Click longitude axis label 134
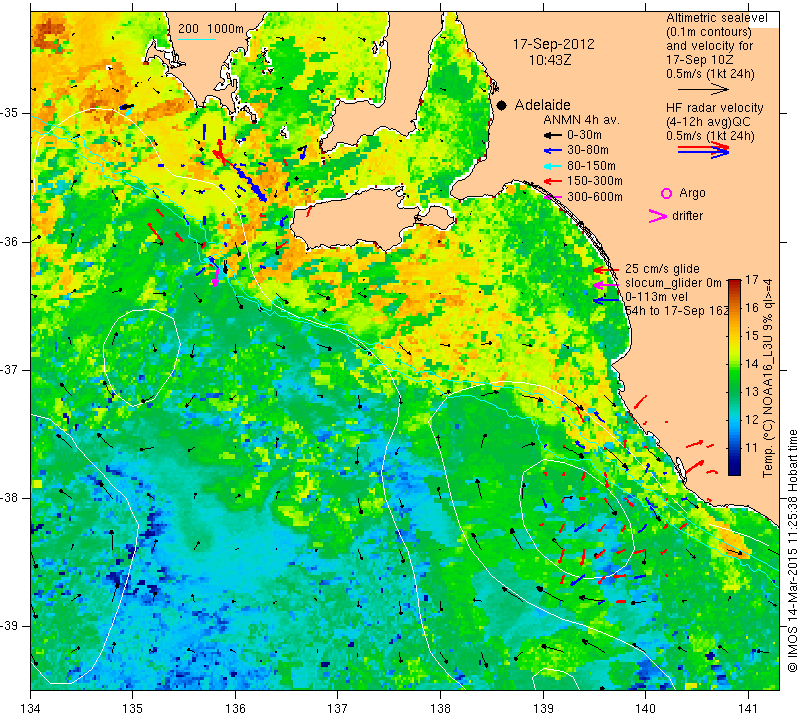800x720 pixels. [31, 709]
